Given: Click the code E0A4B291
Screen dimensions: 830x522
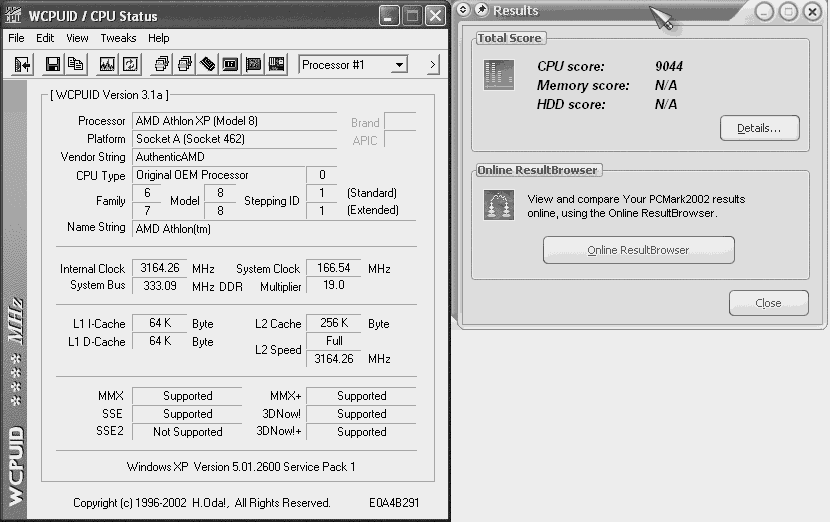Looking at the screenshot, I should [x=394, y=503].
